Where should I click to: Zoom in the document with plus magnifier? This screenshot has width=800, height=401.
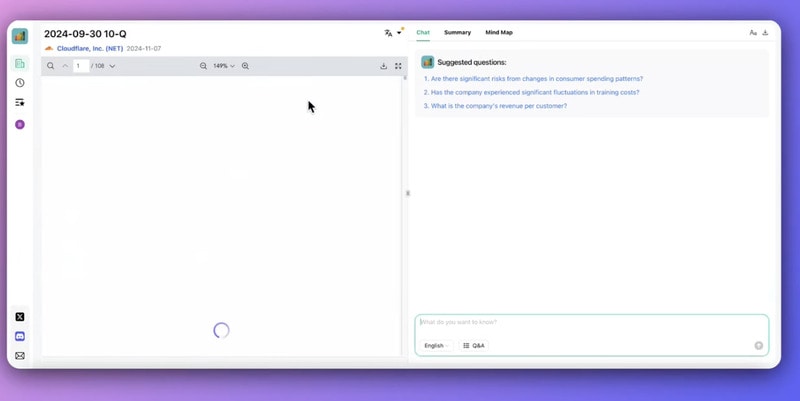245,66
